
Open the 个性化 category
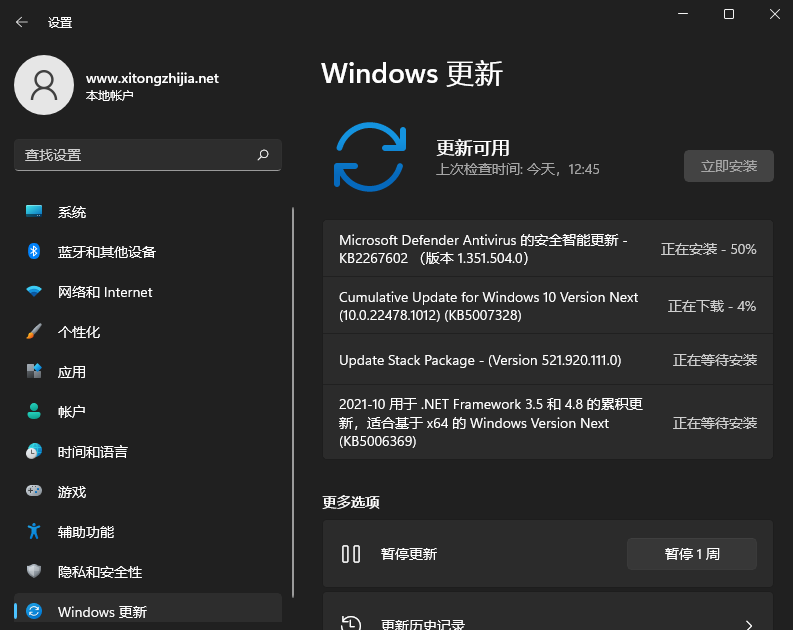click(x=148, y=332)
